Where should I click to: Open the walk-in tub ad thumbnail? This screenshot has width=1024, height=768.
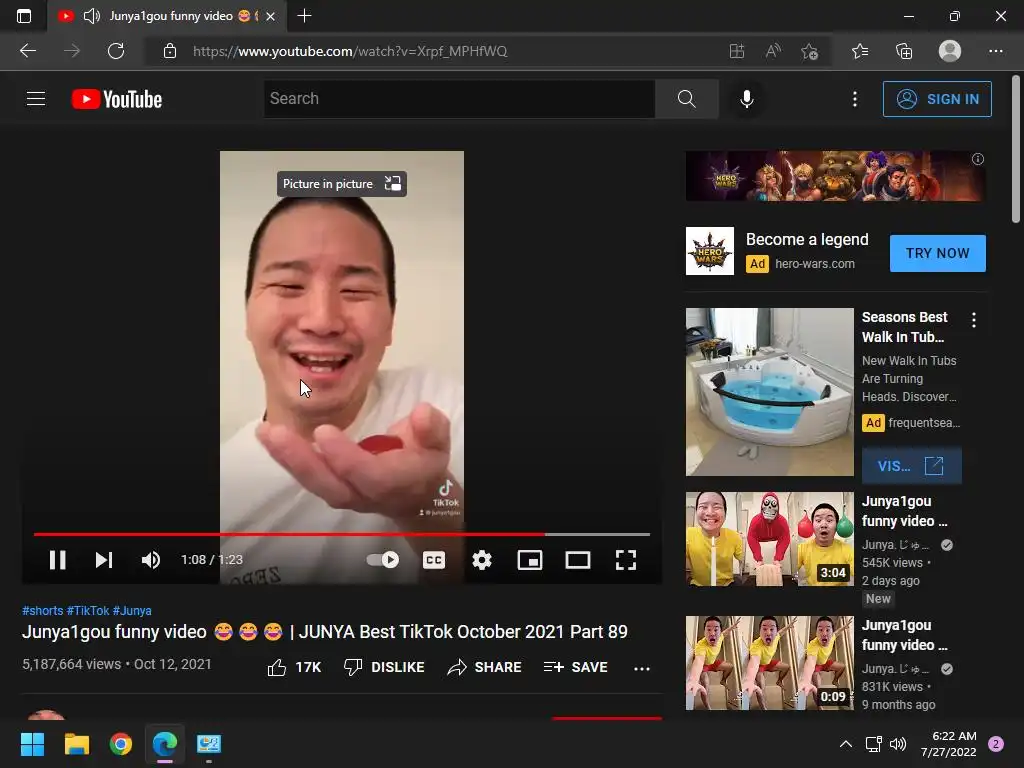769,392
